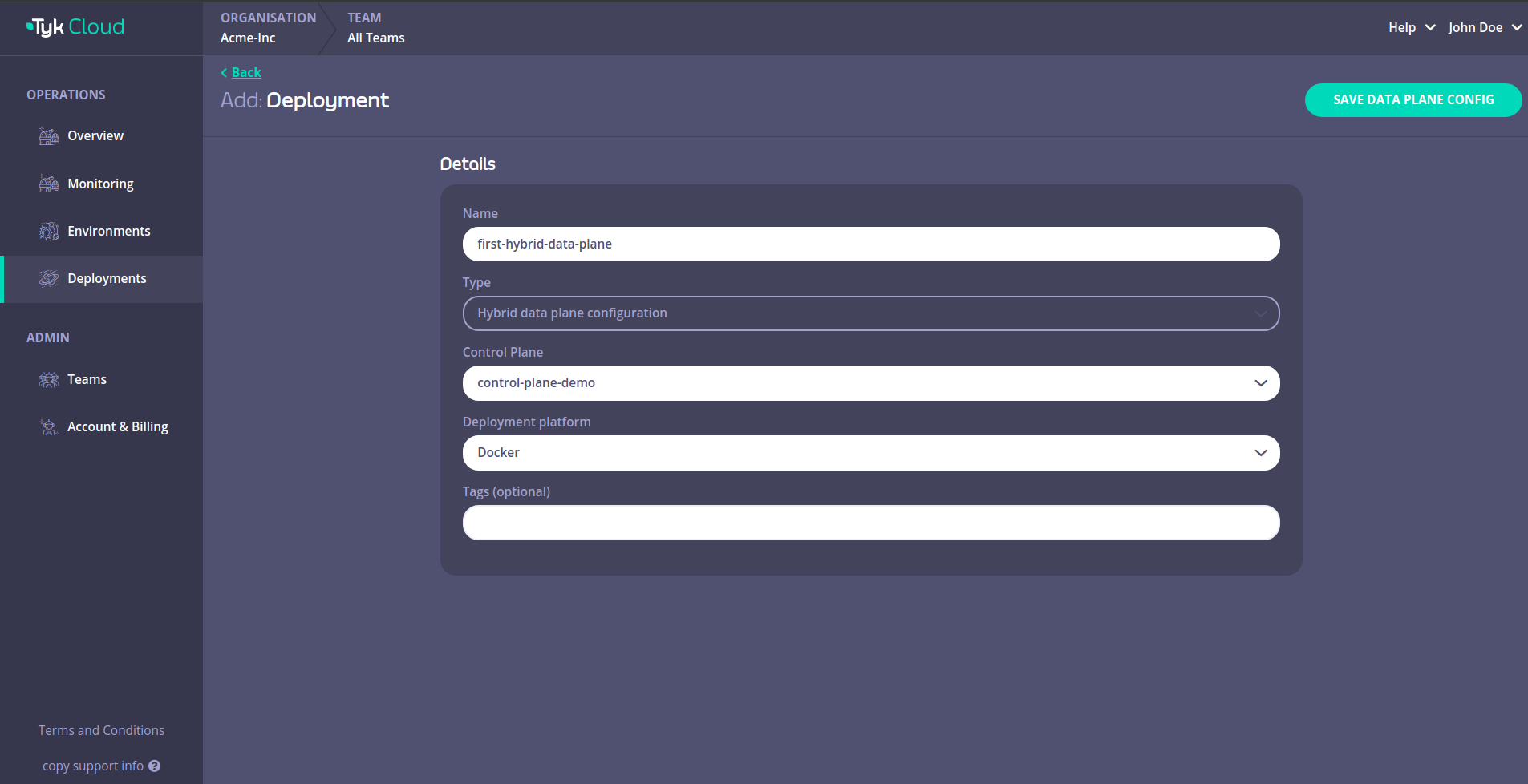Select the Teams icon under Admin
1528x784 pixels.
point(48,379)
